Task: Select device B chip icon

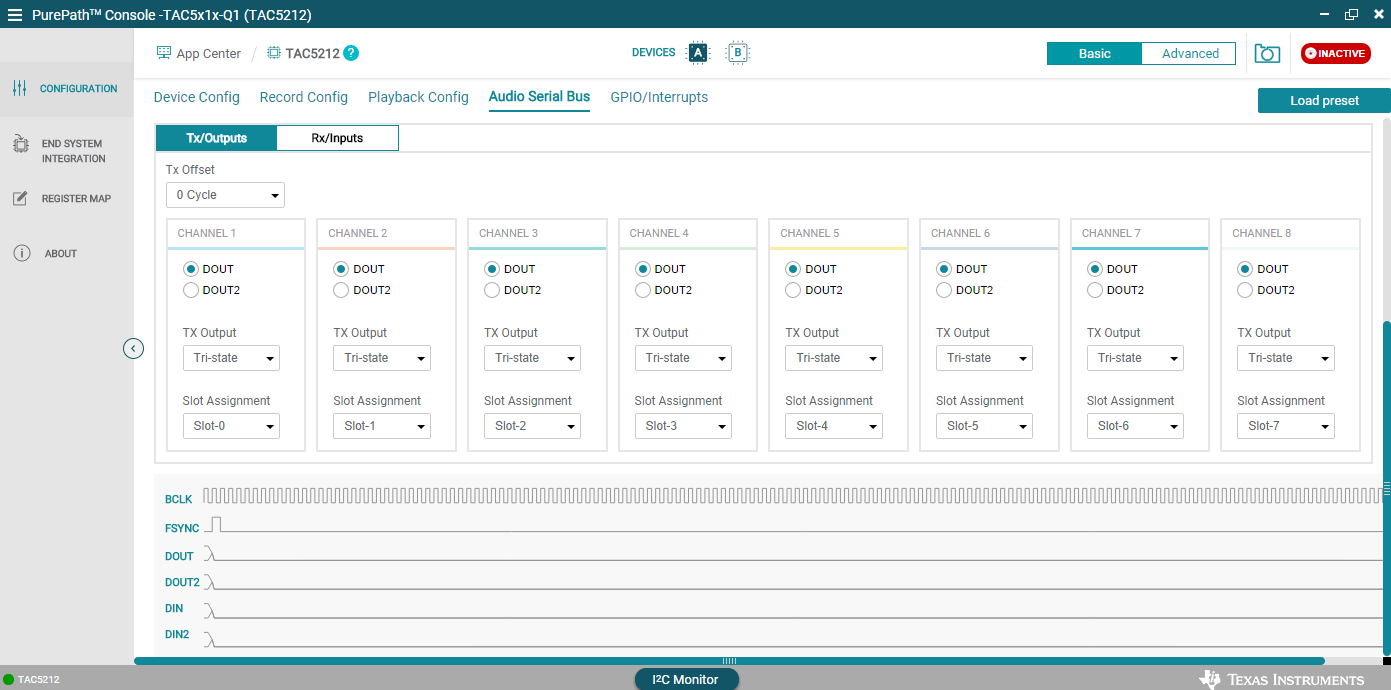Action: [738, 53]
